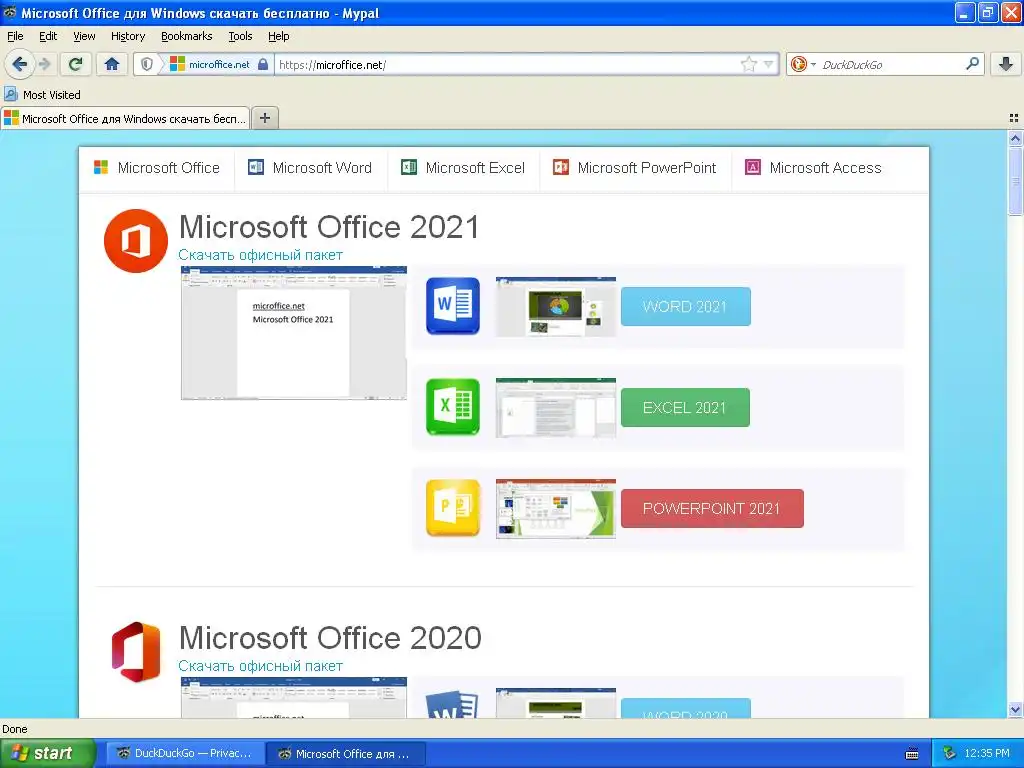Open the History menu

click(127, 36)
